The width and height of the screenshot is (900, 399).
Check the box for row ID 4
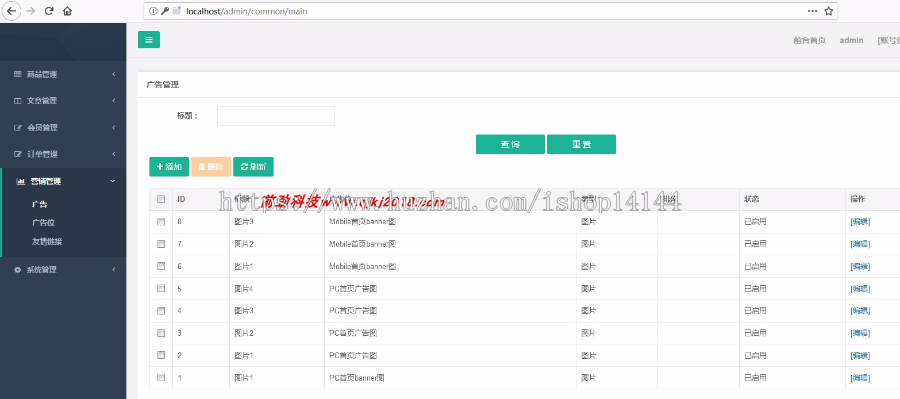[x=161, y=311]
